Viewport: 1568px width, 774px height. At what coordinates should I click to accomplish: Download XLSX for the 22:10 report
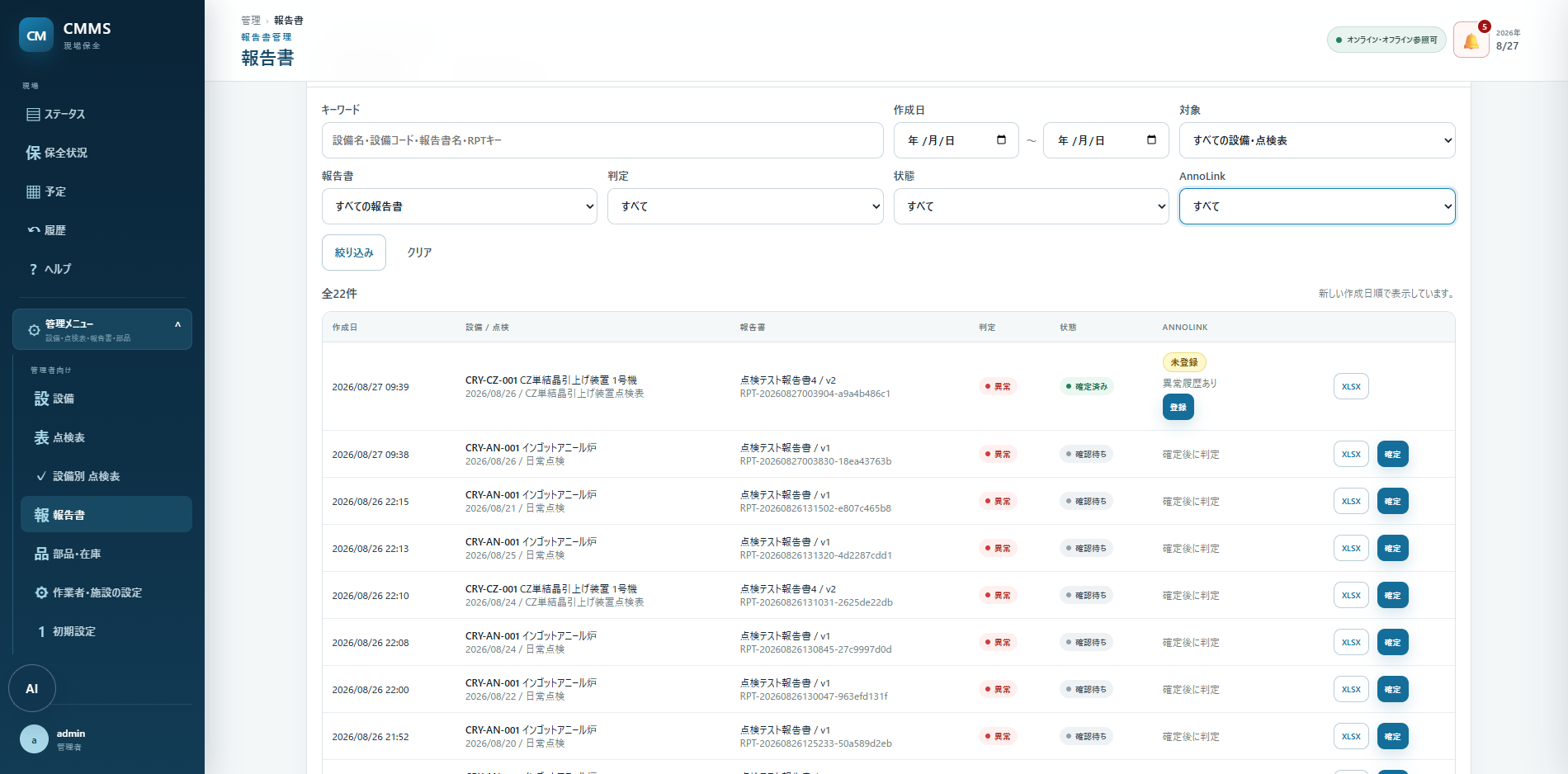(1351, 595)
